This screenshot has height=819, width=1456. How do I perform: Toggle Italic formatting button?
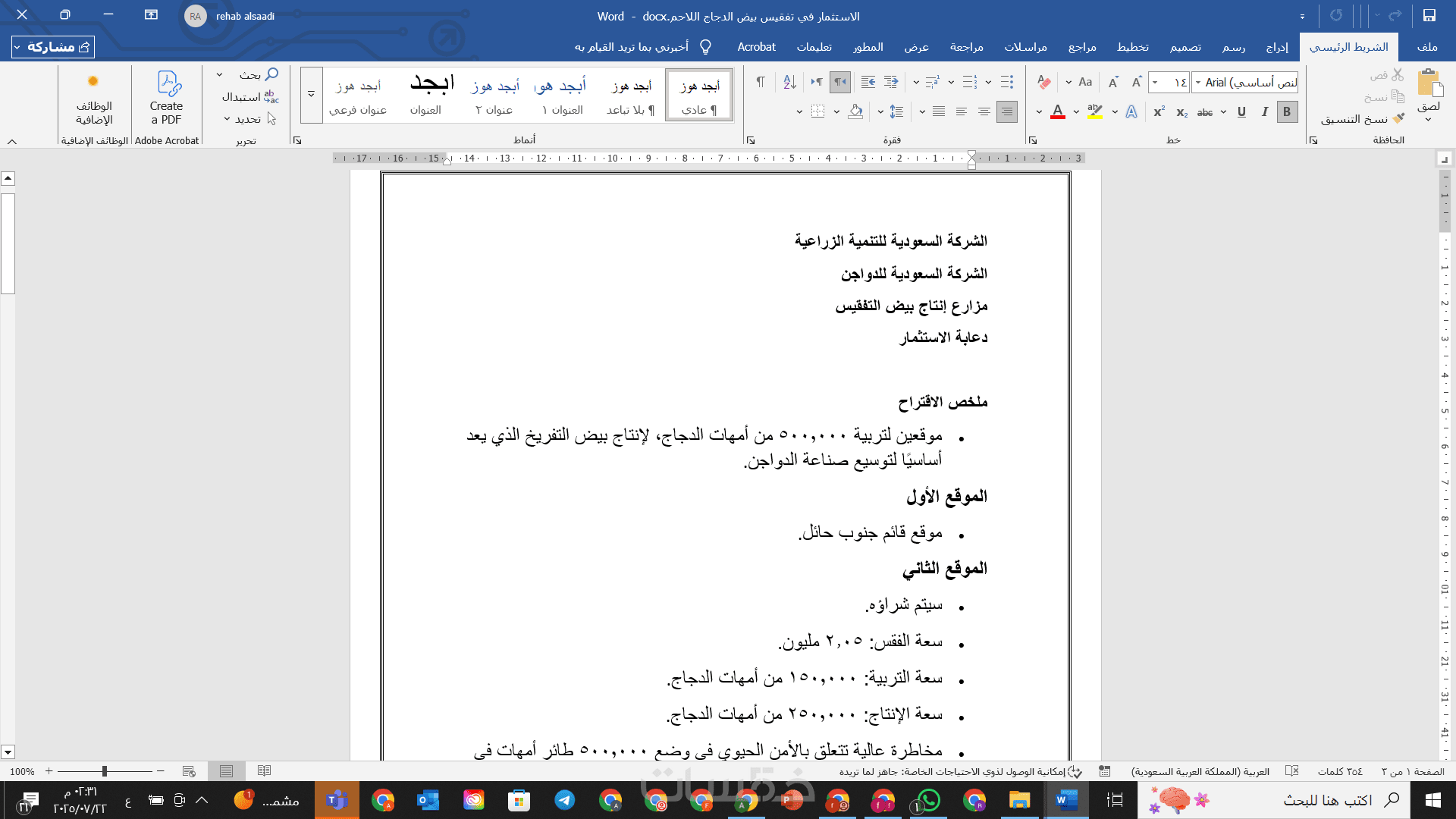(x=1264, y=112)
